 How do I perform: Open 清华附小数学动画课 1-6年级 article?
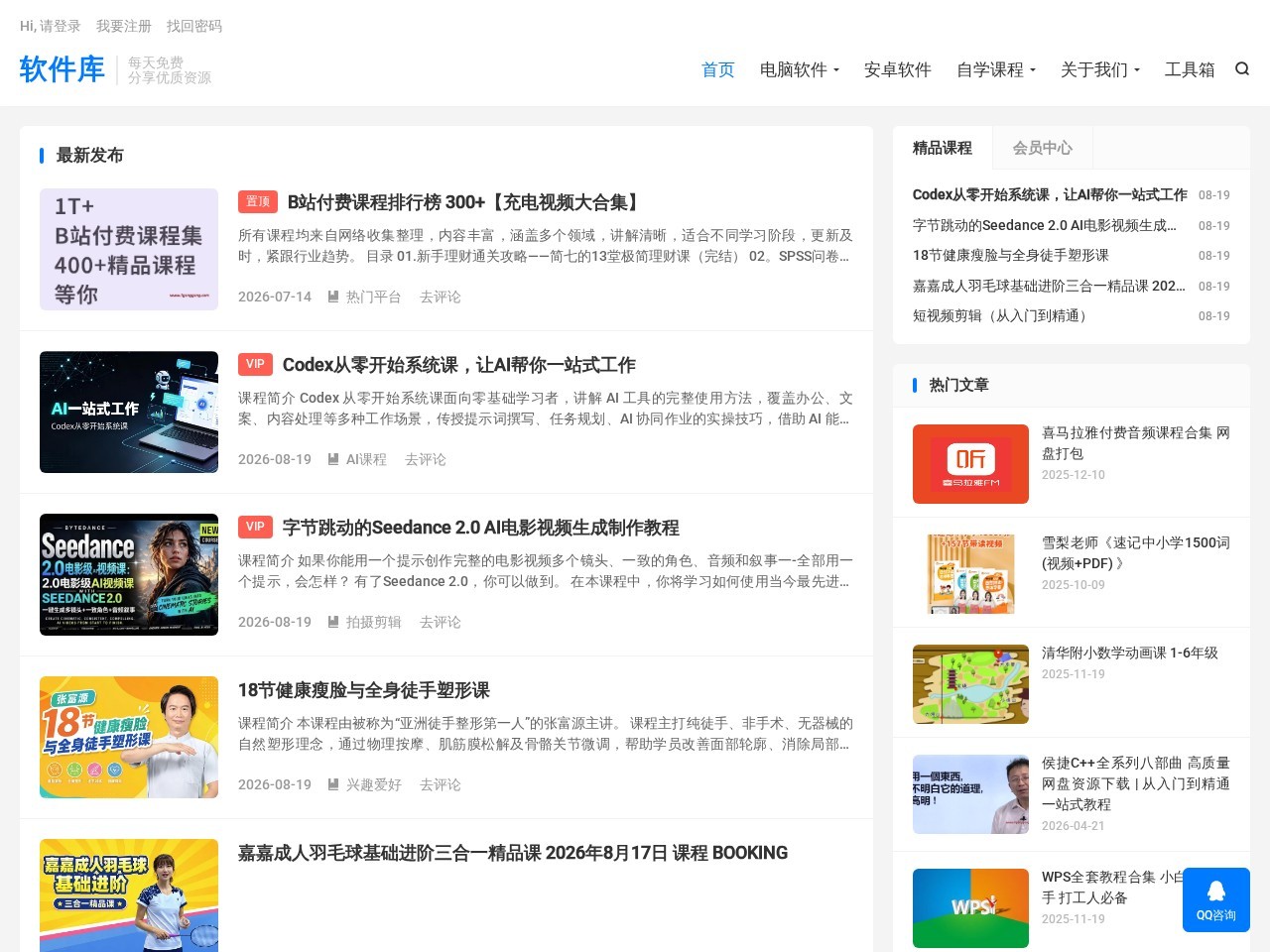pos(1130,653)
